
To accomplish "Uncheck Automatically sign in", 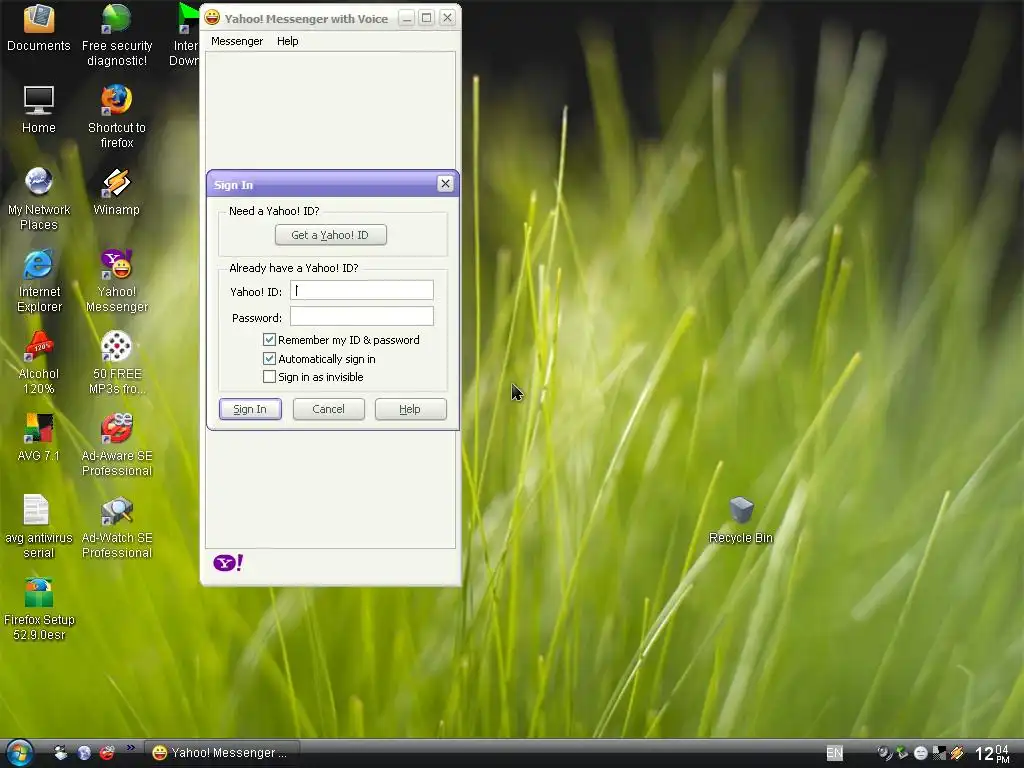I will [269, 359].
